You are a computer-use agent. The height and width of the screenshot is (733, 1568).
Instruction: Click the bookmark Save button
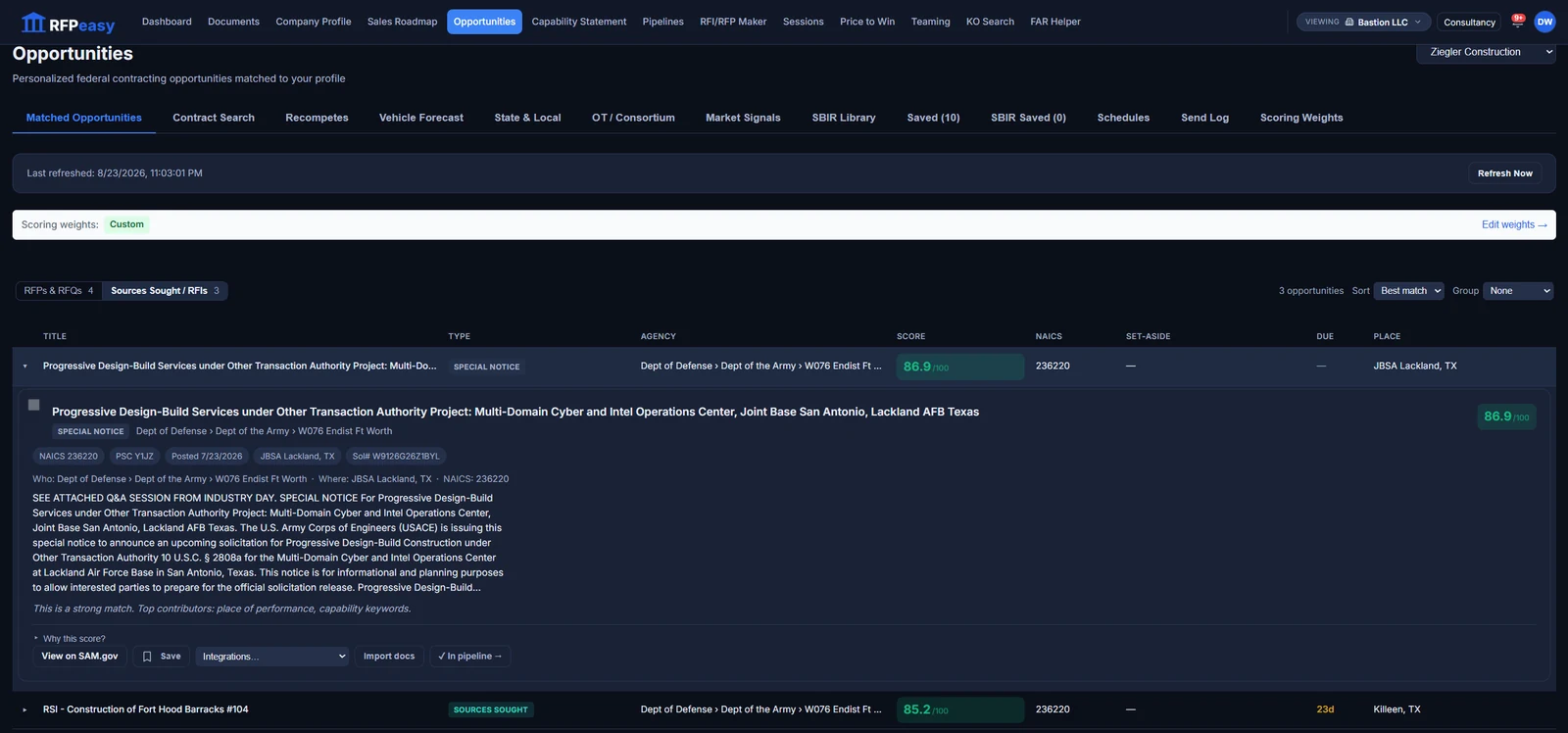click(x=162, y=657)
